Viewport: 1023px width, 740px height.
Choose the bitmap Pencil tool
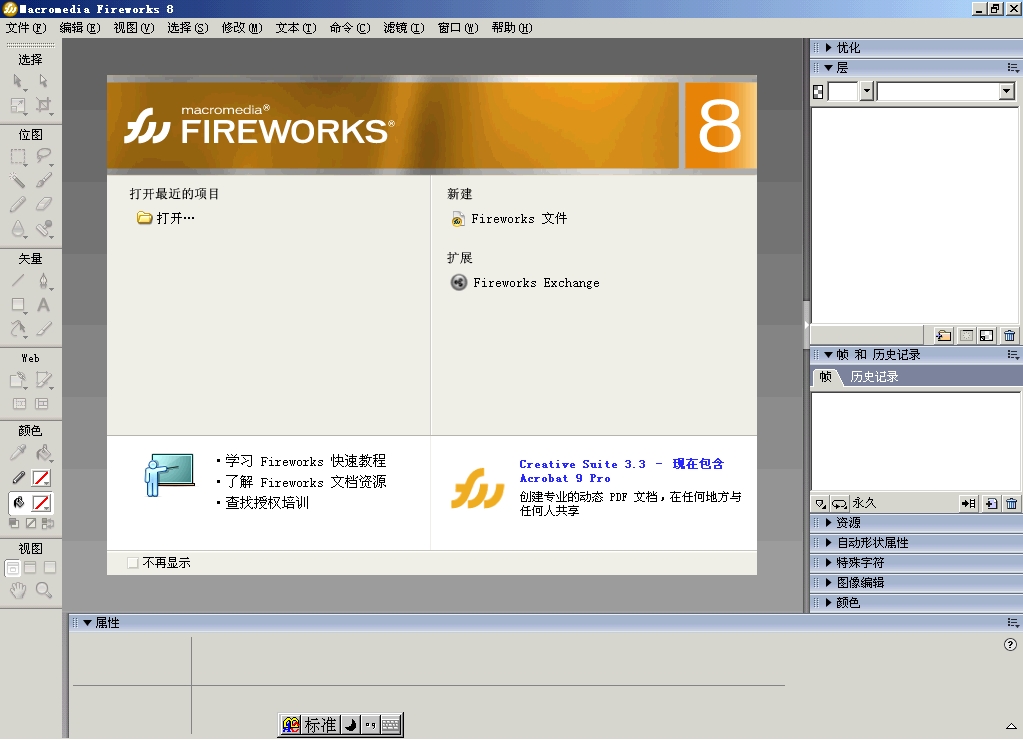[18, 204]
